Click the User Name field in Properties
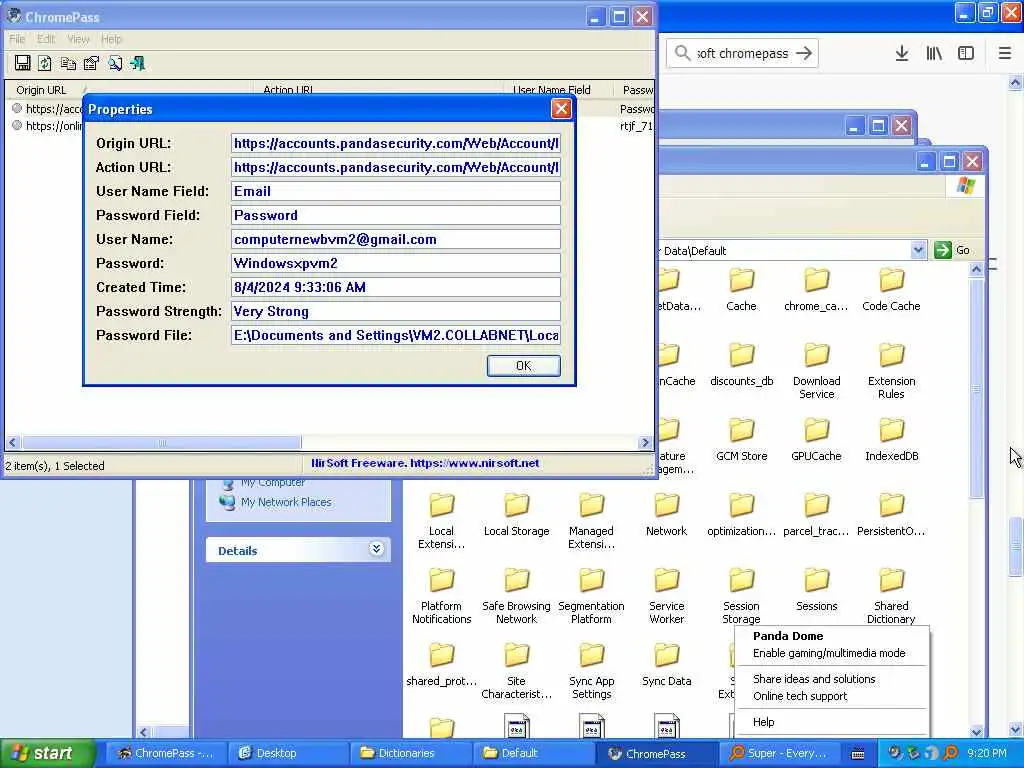1024x768 pixels. pyautogui.click(x=396, y=239)
